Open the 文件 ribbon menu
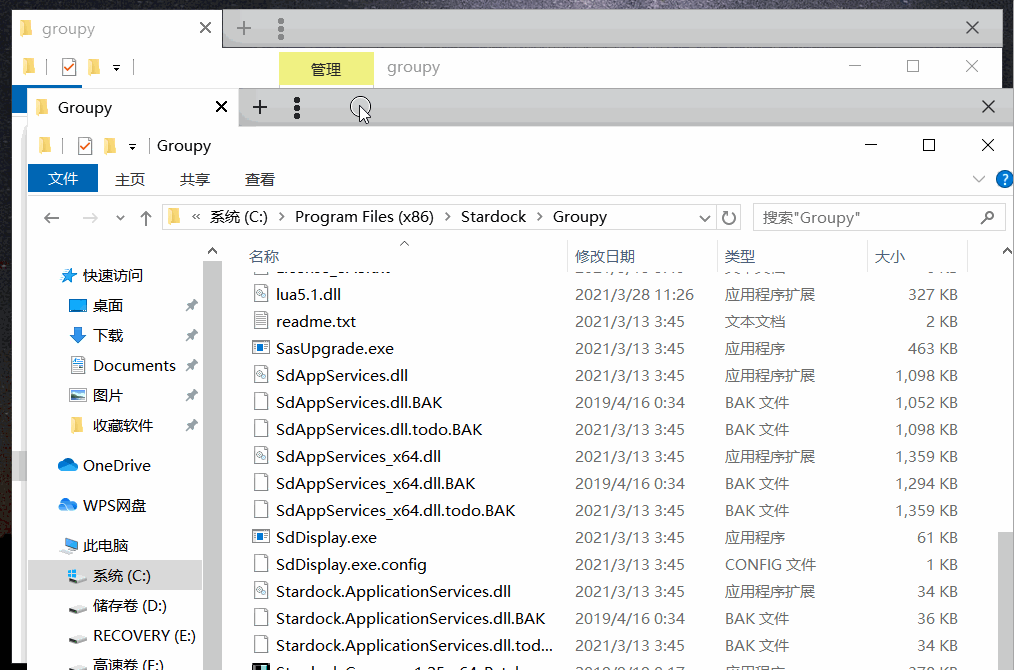The width and height of the screenshot is (1014, 670). pyautogui.click(x=63, y=178)
